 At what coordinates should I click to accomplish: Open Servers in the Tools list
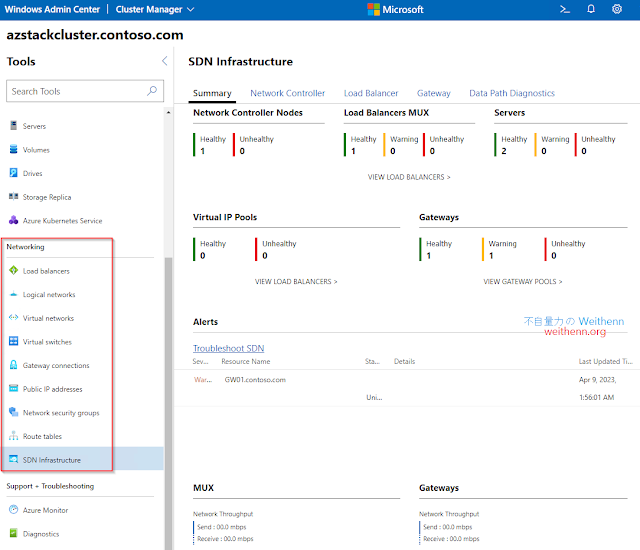point(34,126)
